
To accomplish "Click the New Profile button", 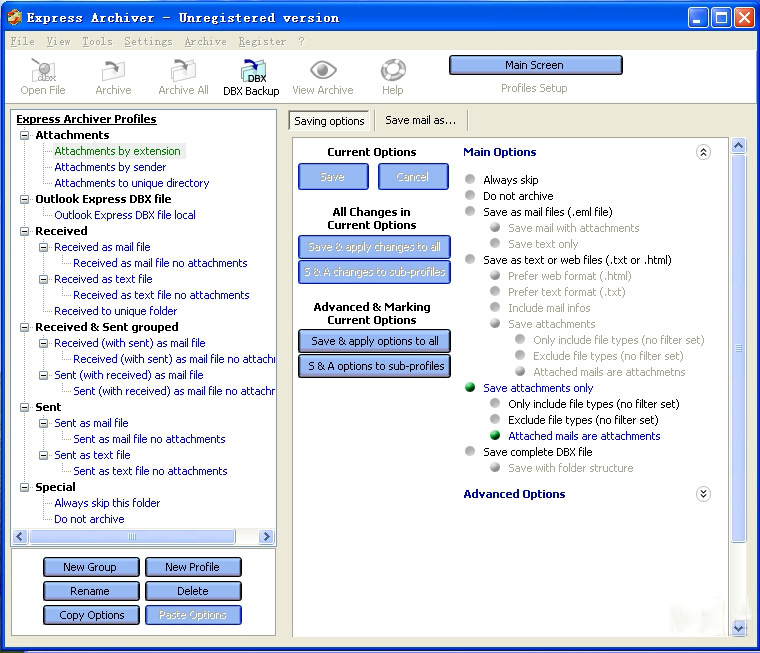I will pos(193,567).
